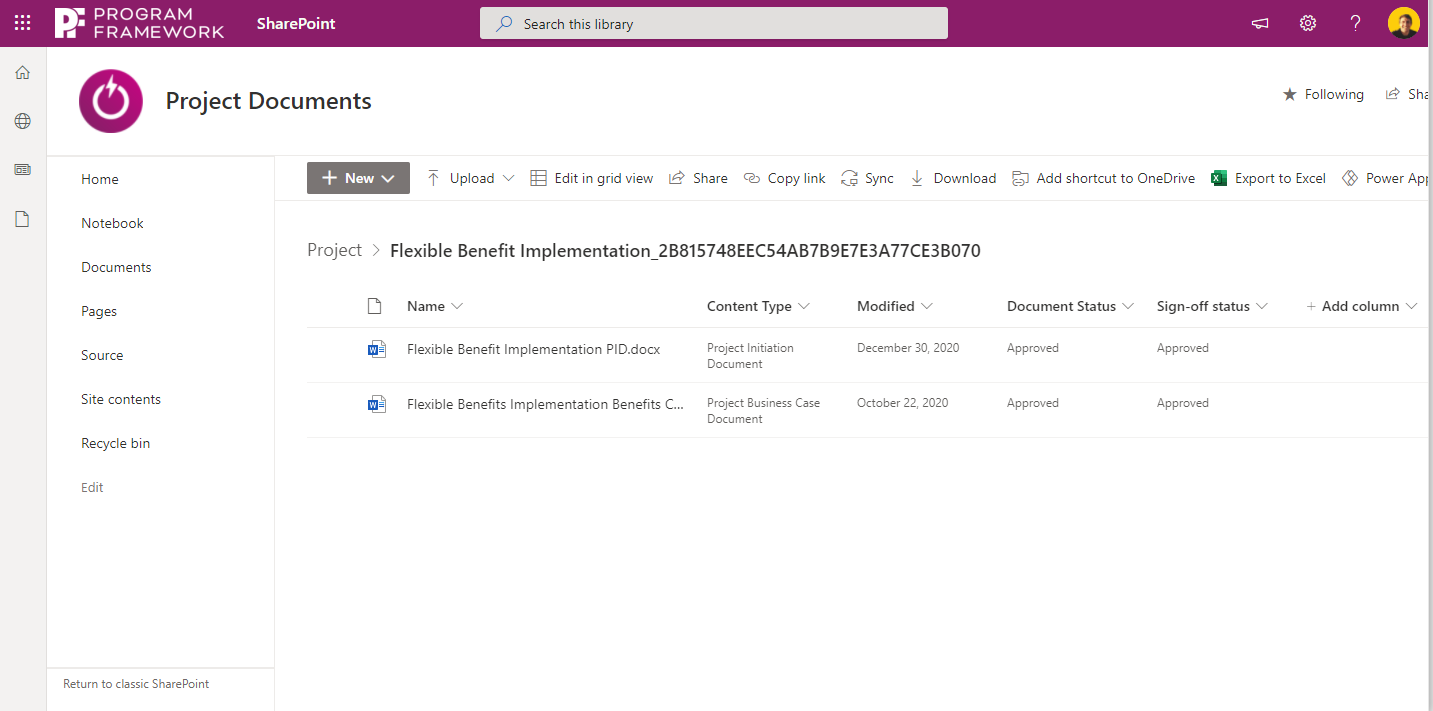Open the news icon in left rail
The width and height of the screenshot is (1433, 711).
(22, 170)
